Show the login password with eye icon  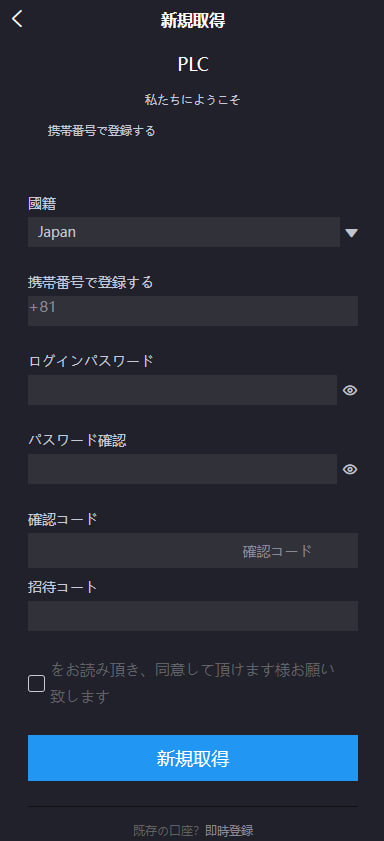[350, 390]
